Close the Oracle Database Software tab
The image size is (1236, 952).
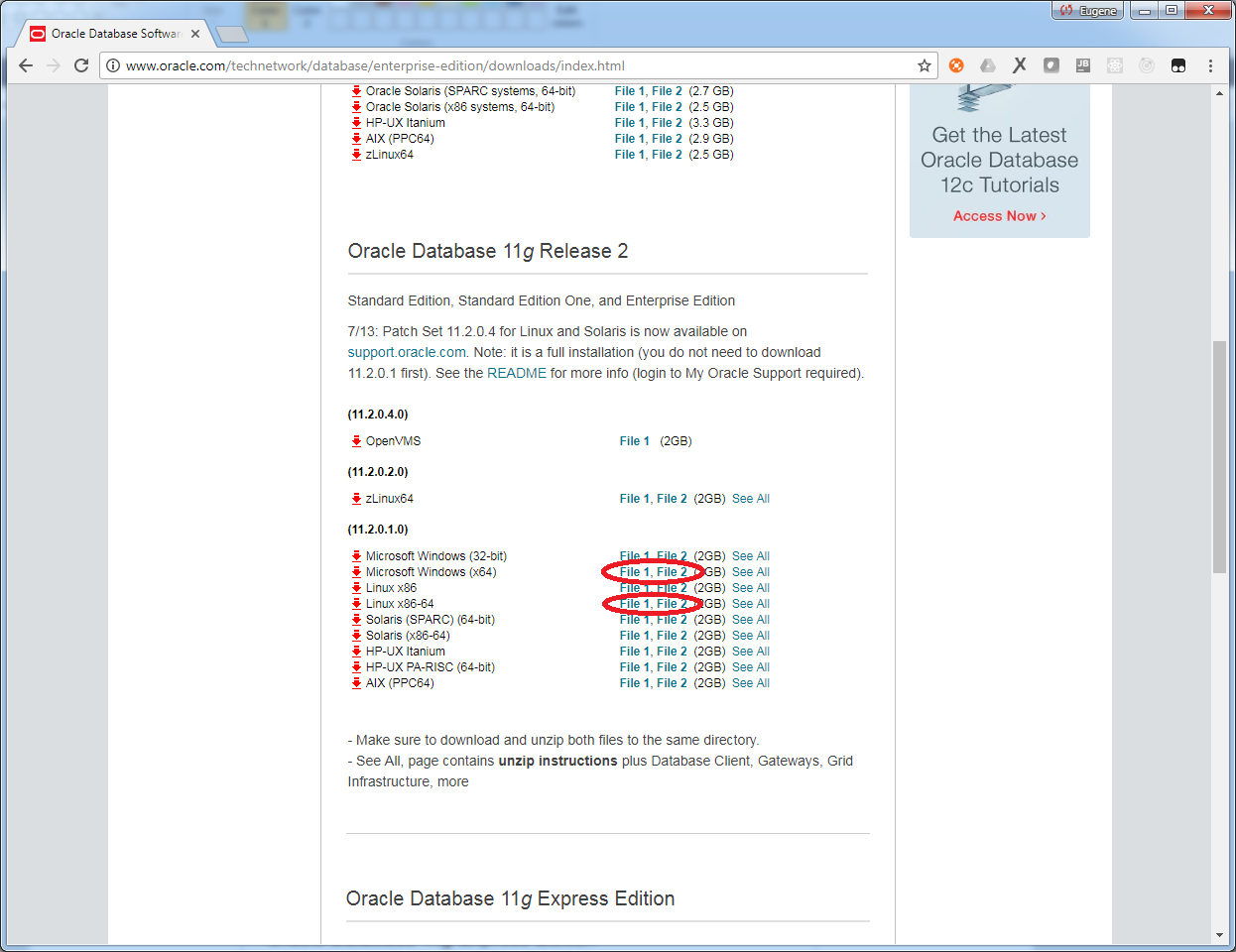[195, 34]
